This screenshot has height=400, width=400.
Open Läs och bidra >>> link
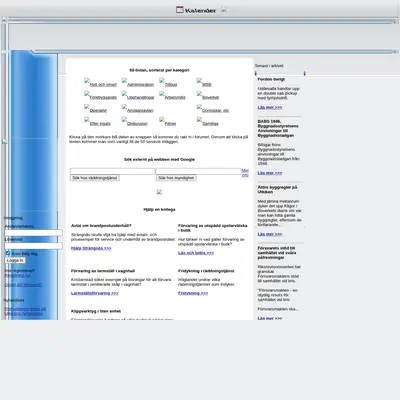click(196, 253)
